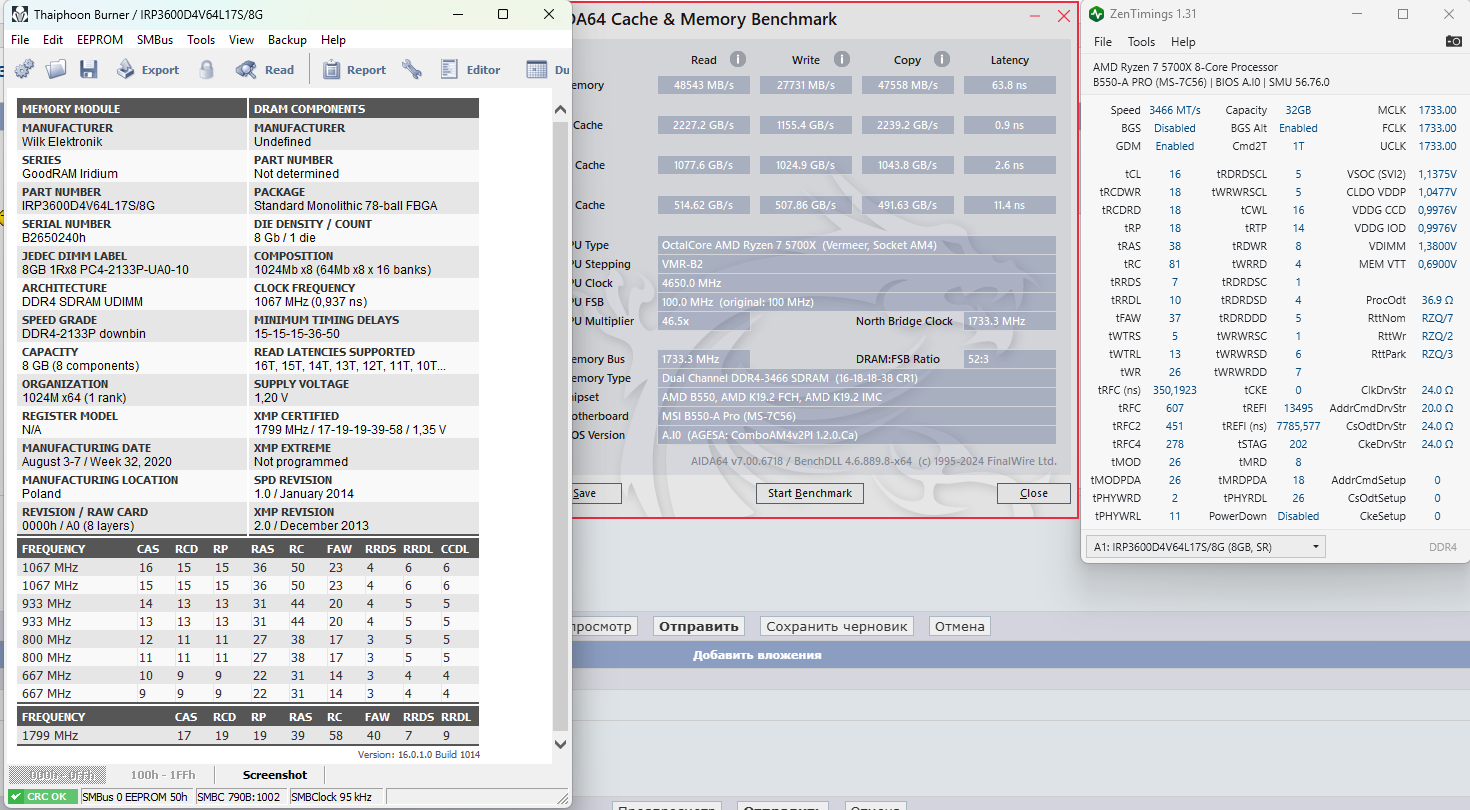Open the Edit menu in Thaiphoon Burner

click(x=53, y=40)
